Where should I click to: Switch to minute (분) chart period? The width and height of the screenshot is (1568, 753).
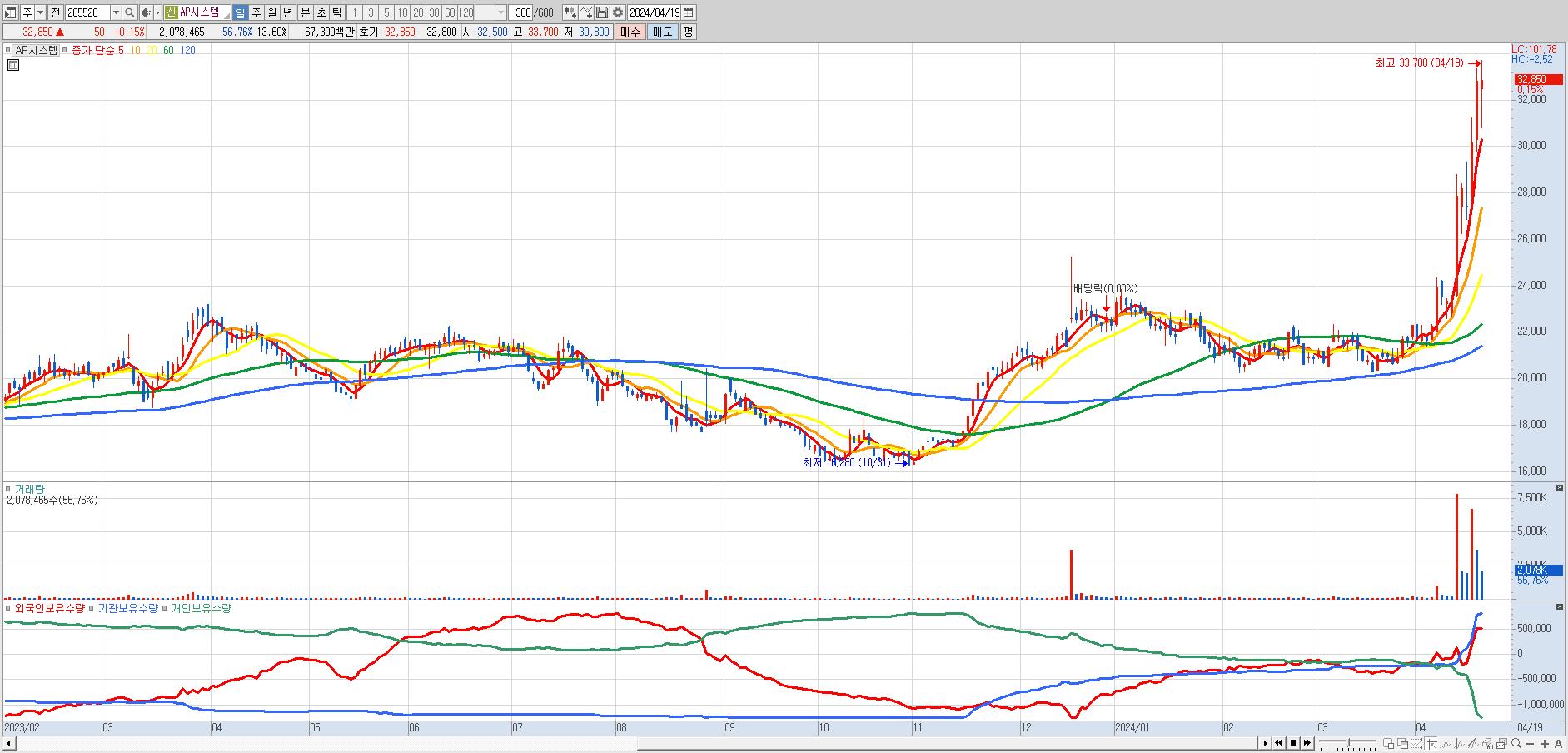[x=305, y=12]
